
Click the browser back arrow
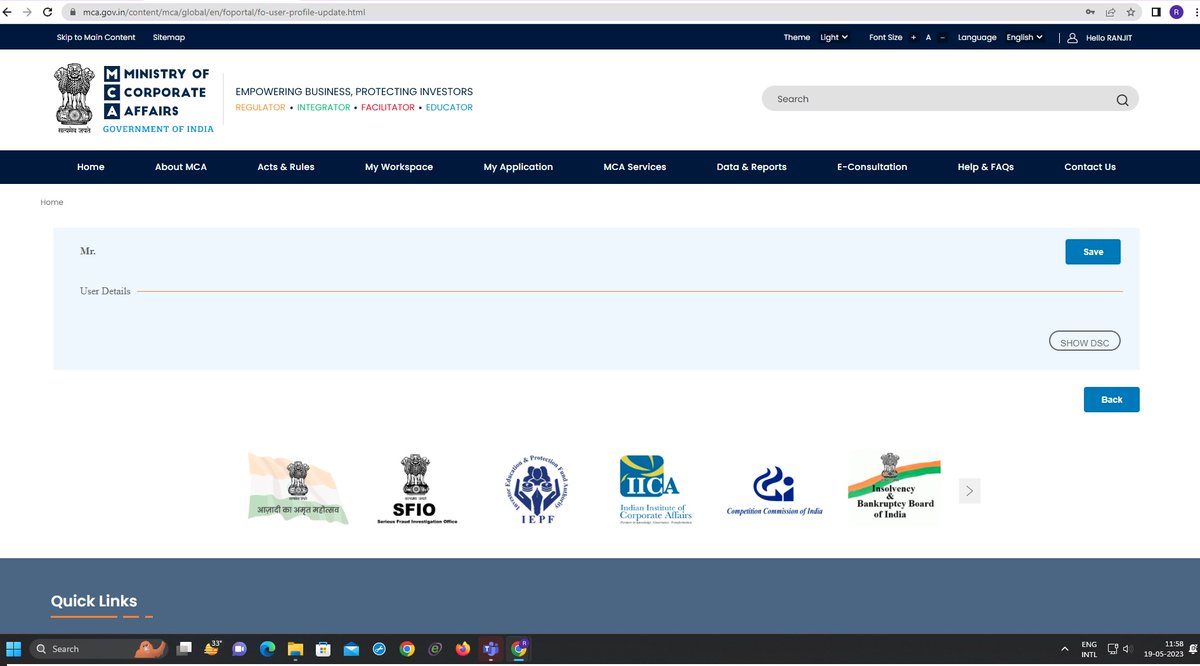9,12
